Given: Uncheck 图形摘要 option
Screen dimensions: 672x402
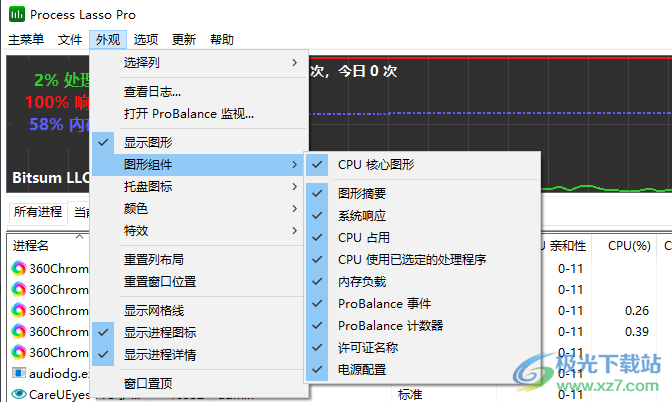Looking at the screenshot, I should (423, 193).
